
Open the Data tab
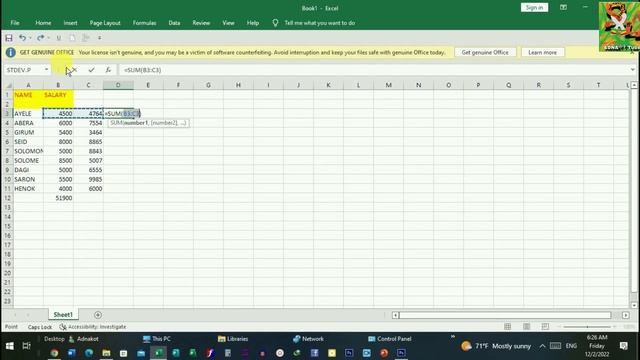174,23
